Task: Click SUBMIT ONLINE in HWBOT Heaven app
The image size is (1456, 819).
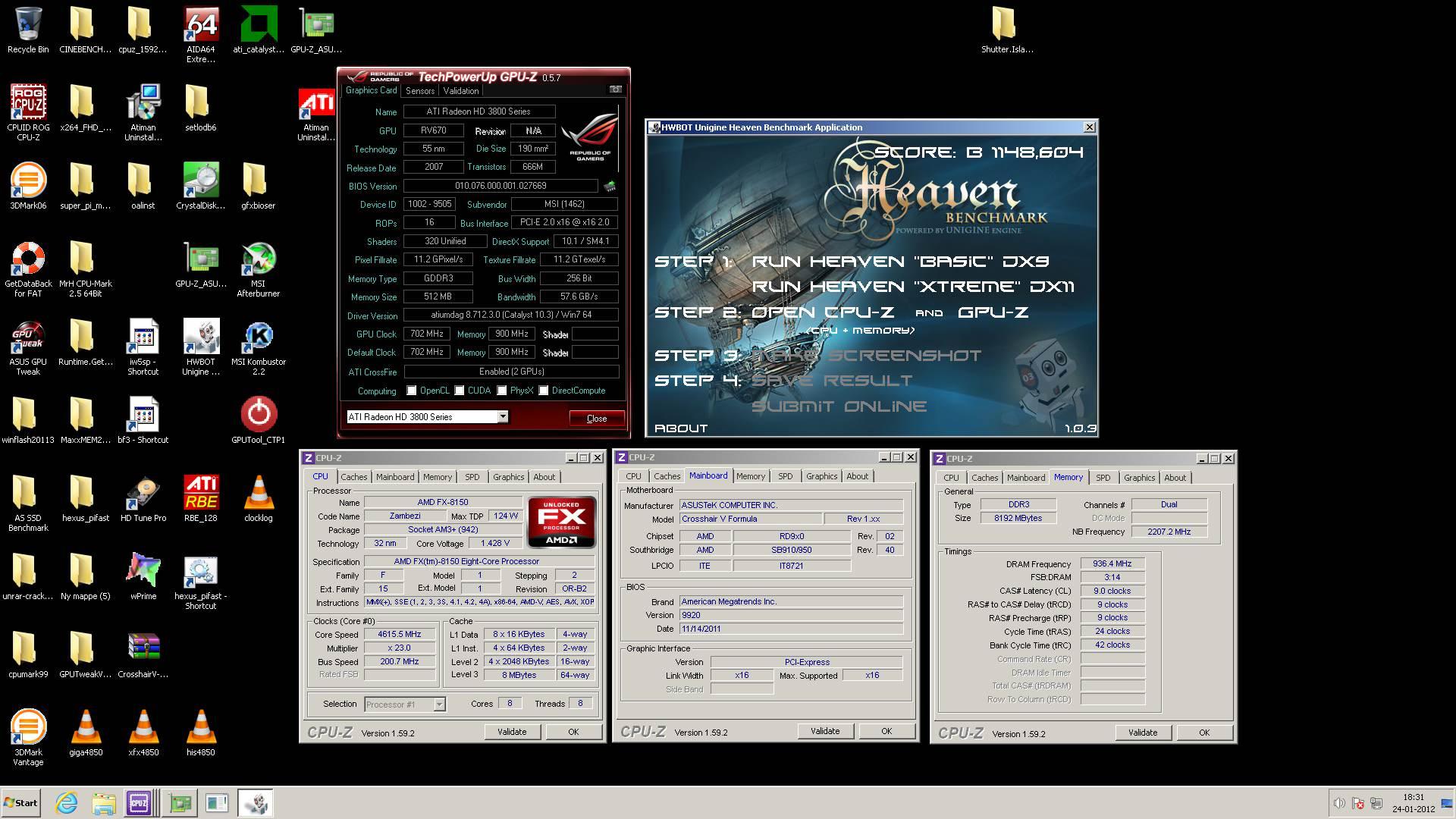Action: pos(839,406)
